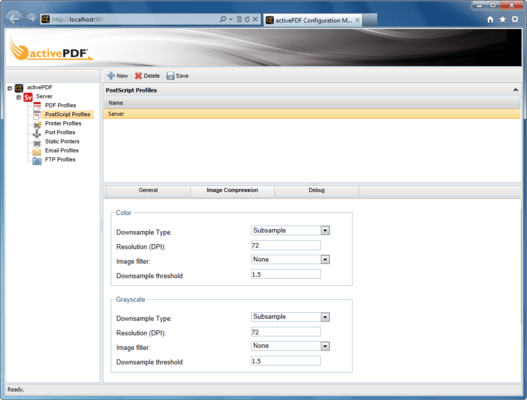
Task: Select PostScript Profiles in the tree
Action: 68,115
